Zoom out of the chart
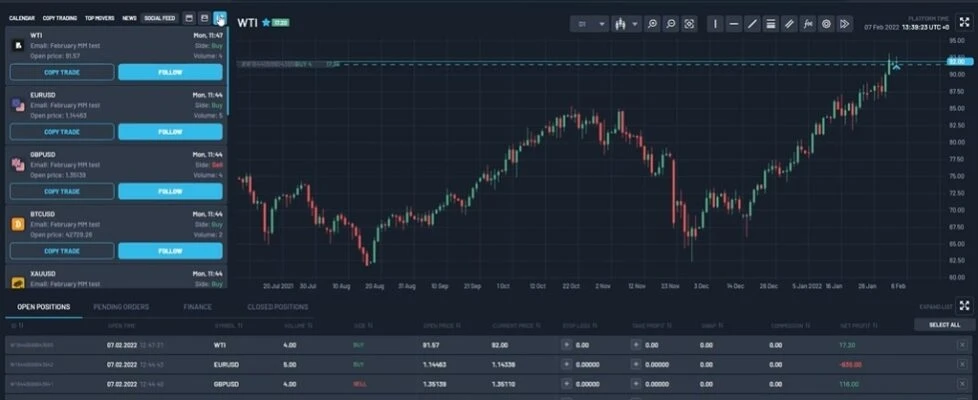This screenshot has width=978, height=400. click(x=671, y=24)
